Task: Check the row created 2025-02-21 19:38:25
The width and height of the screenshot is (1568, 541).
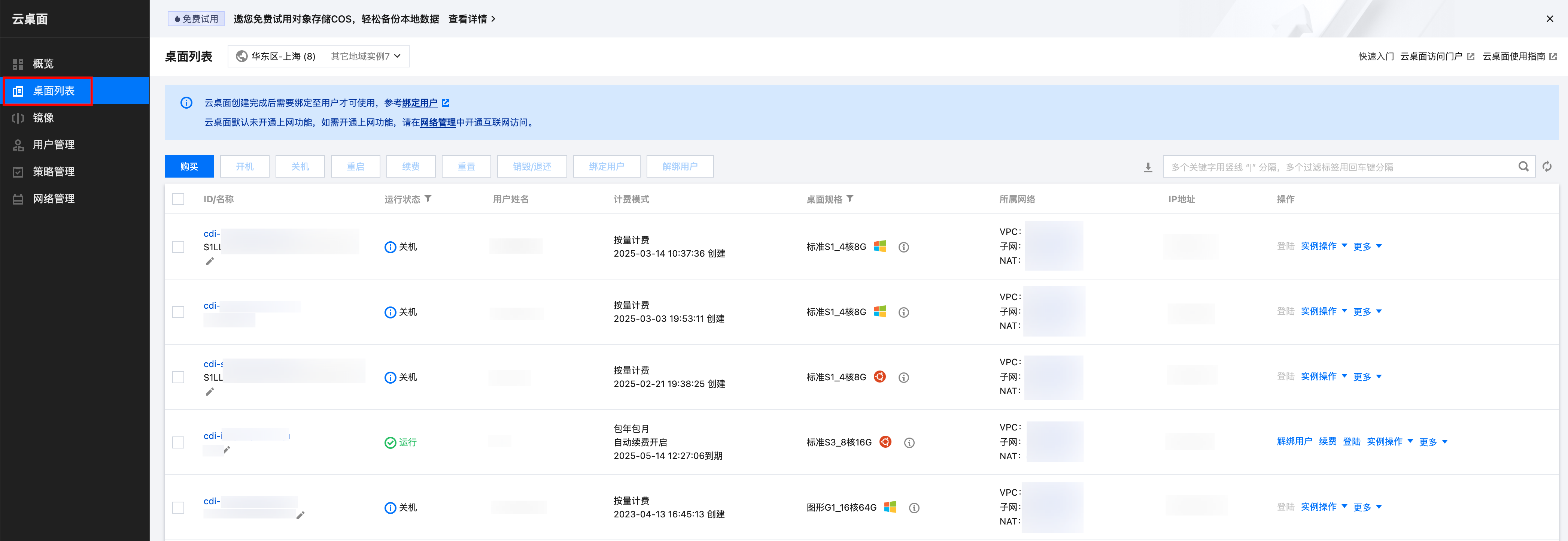Action: [x=178, y=377]
